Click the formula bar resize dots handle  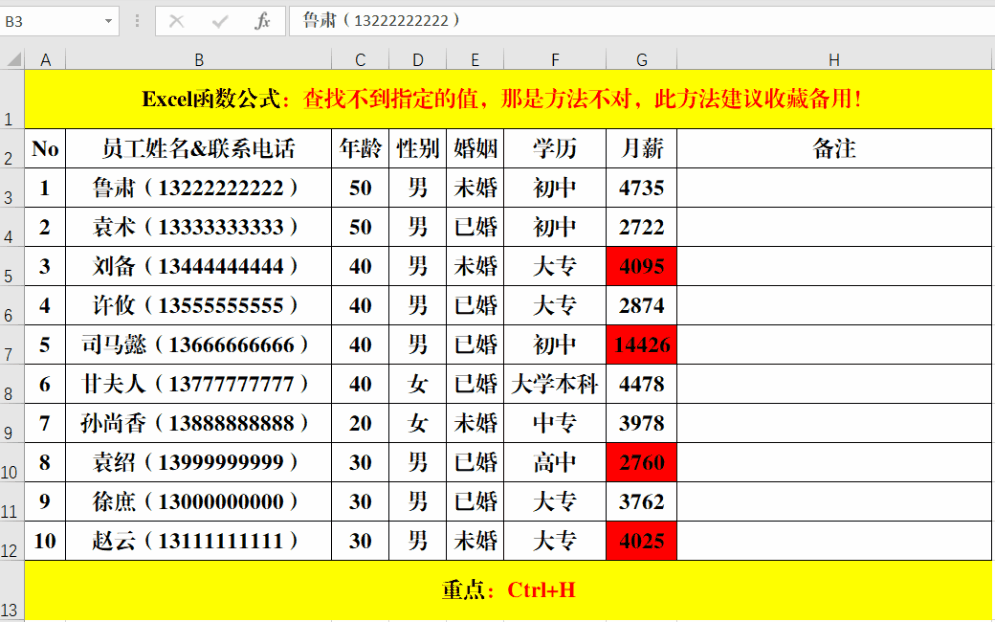(137, 22)
